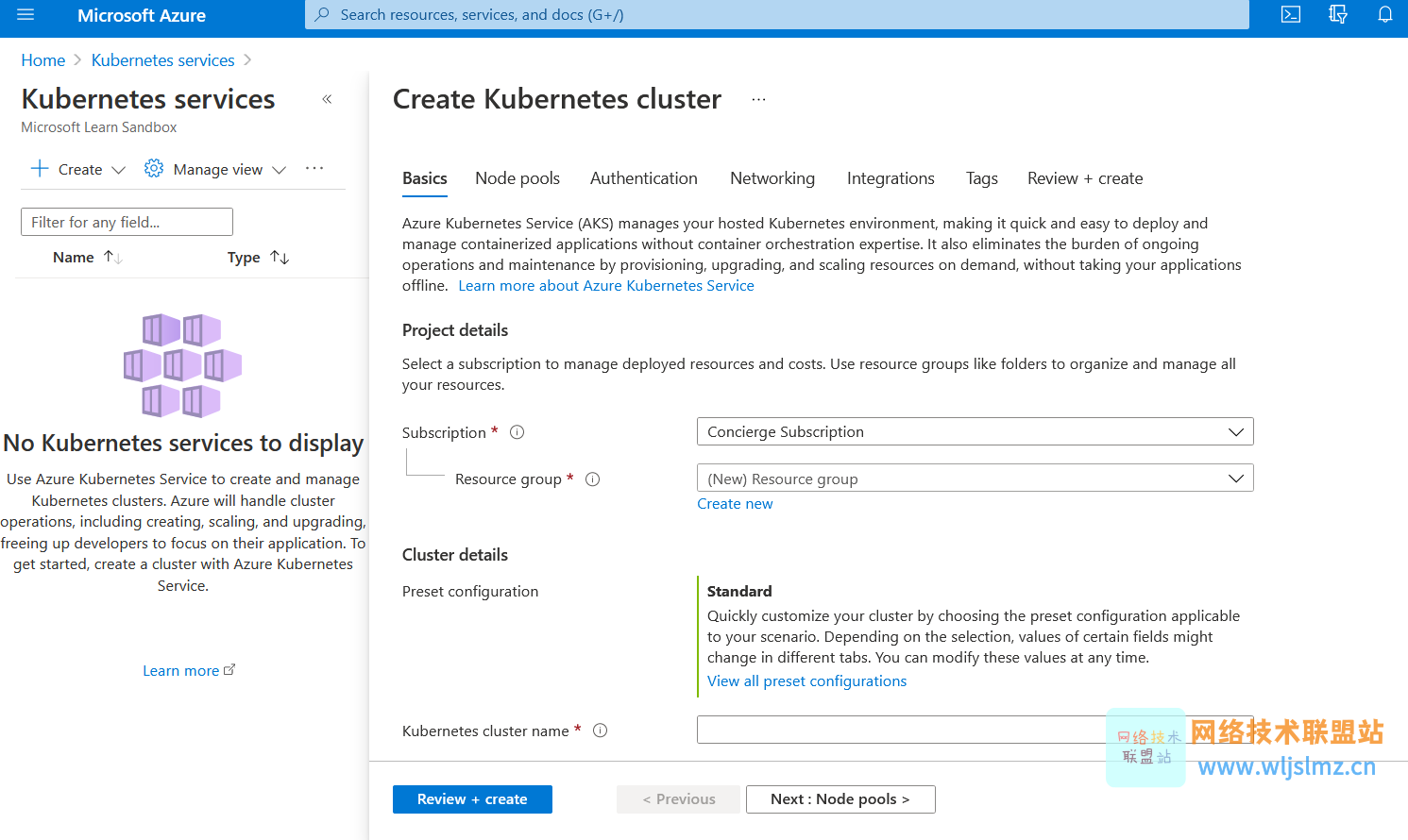Click the Microsoft Learn Sandbox subtitle
Image resolution: width=1408 pixels, height=840 pixels.
pyautogui.click(x=99, y=127)
